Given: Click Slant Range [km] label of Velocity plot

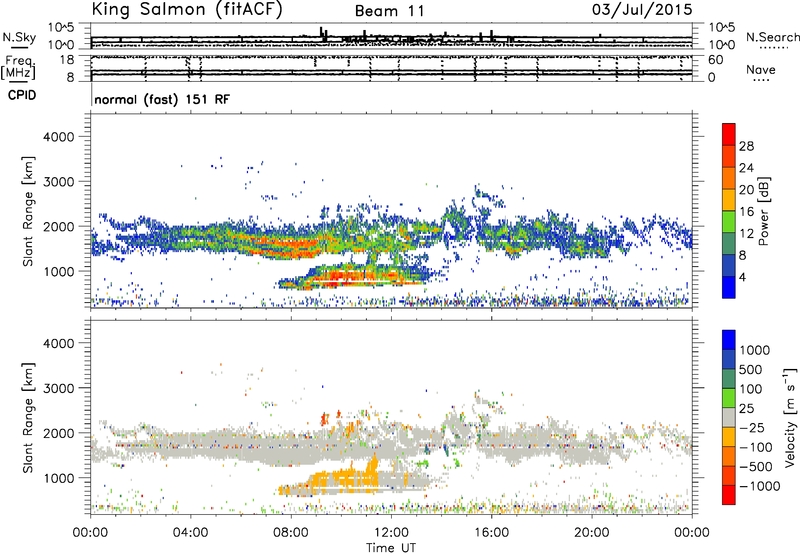Looking at the screenshot, I should pyautogui.click(x=28, y=417).
